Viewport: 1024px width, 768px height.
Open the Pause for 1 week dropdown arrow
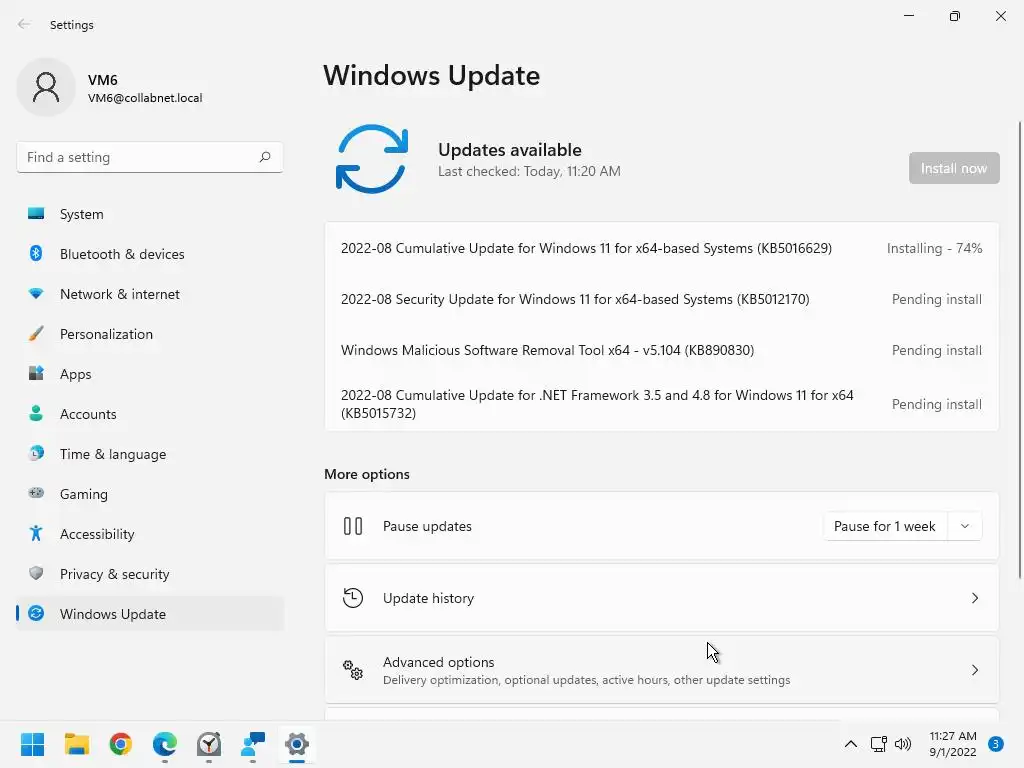pos(965,526)
